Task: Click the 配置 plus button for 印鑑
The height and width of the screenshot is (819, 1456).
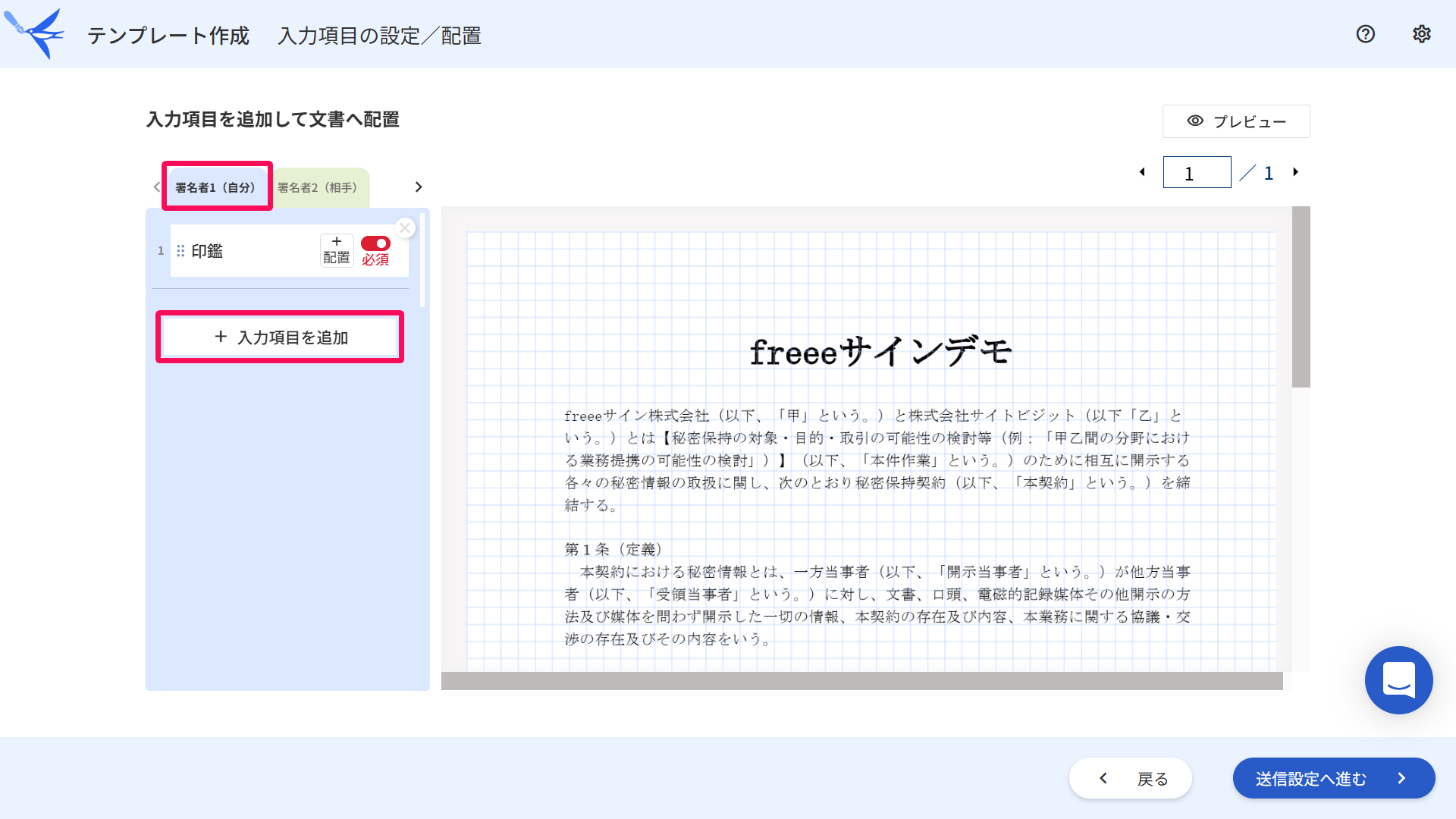Action: 337,250
